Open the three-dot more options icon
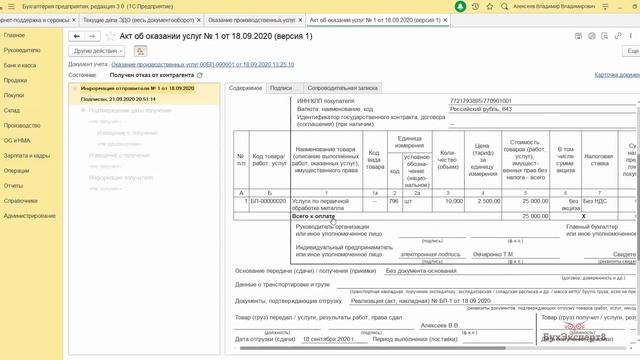 [631, 36]
